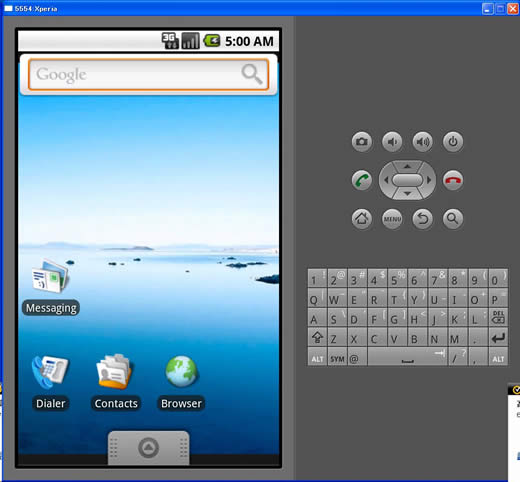
Task: Click the emulator back arrow button
Action: [x=422, y=219]
